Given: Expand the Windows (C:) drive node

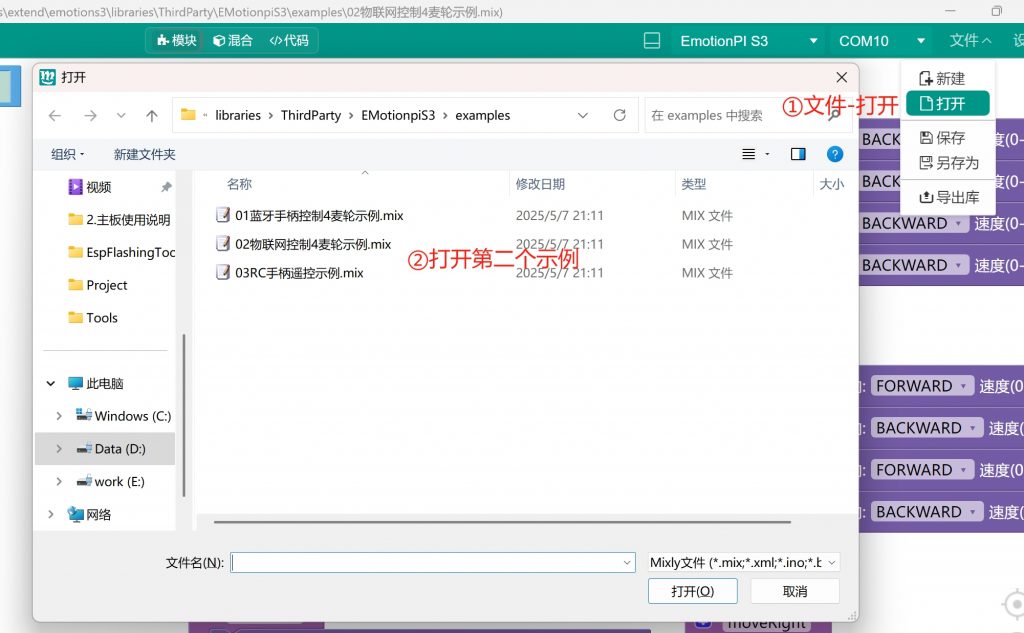Looking at the screenshot, I should 59,416.
